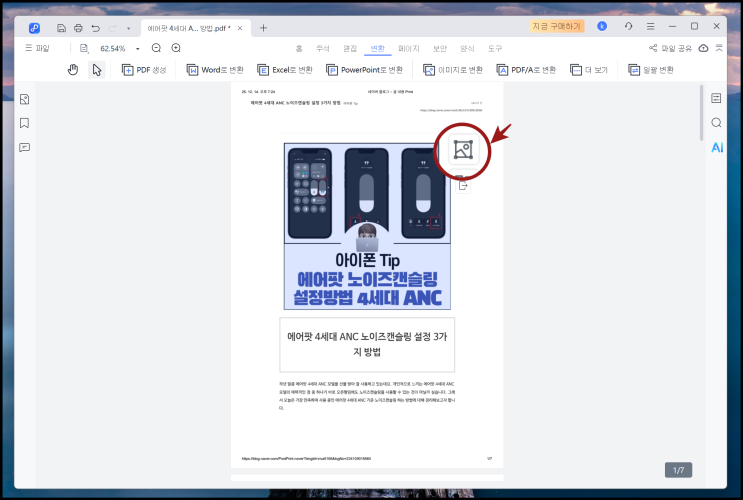
Task: Click the 1/7 page indicator
Action: tap(679, 470)
